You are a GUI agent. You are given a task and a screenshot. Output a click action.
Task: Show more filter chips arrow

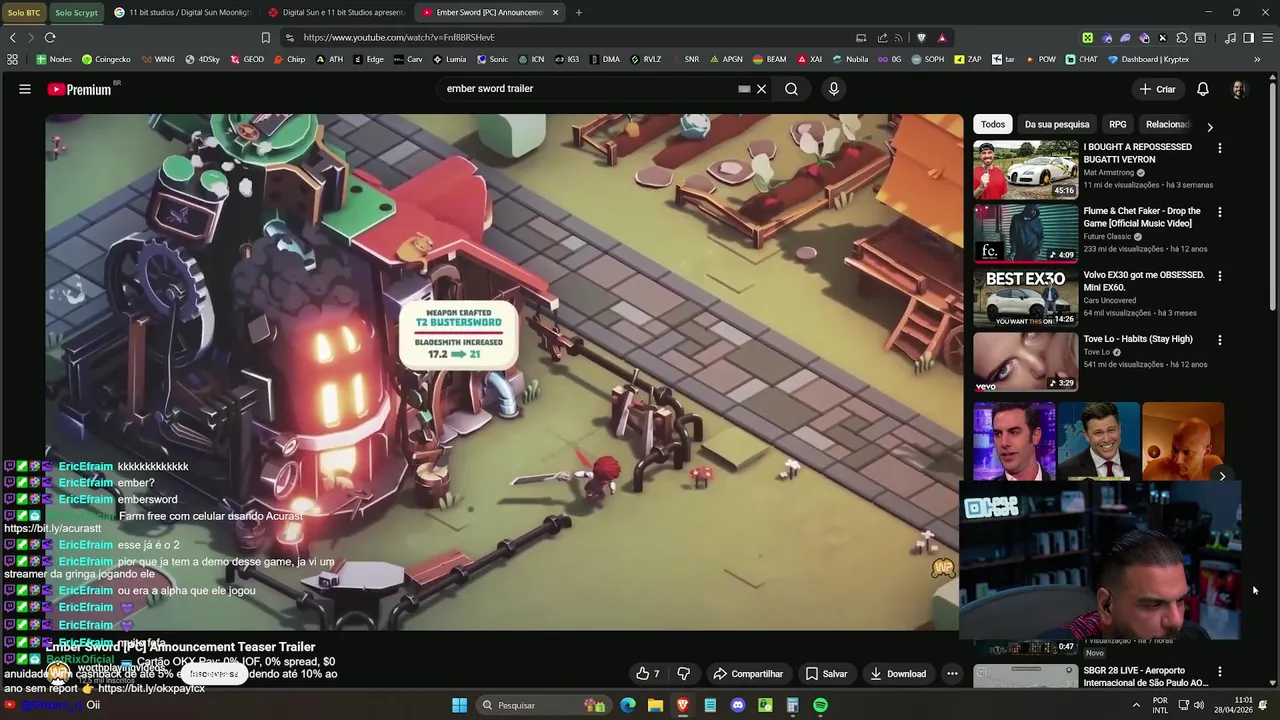tap(1210, 127)
